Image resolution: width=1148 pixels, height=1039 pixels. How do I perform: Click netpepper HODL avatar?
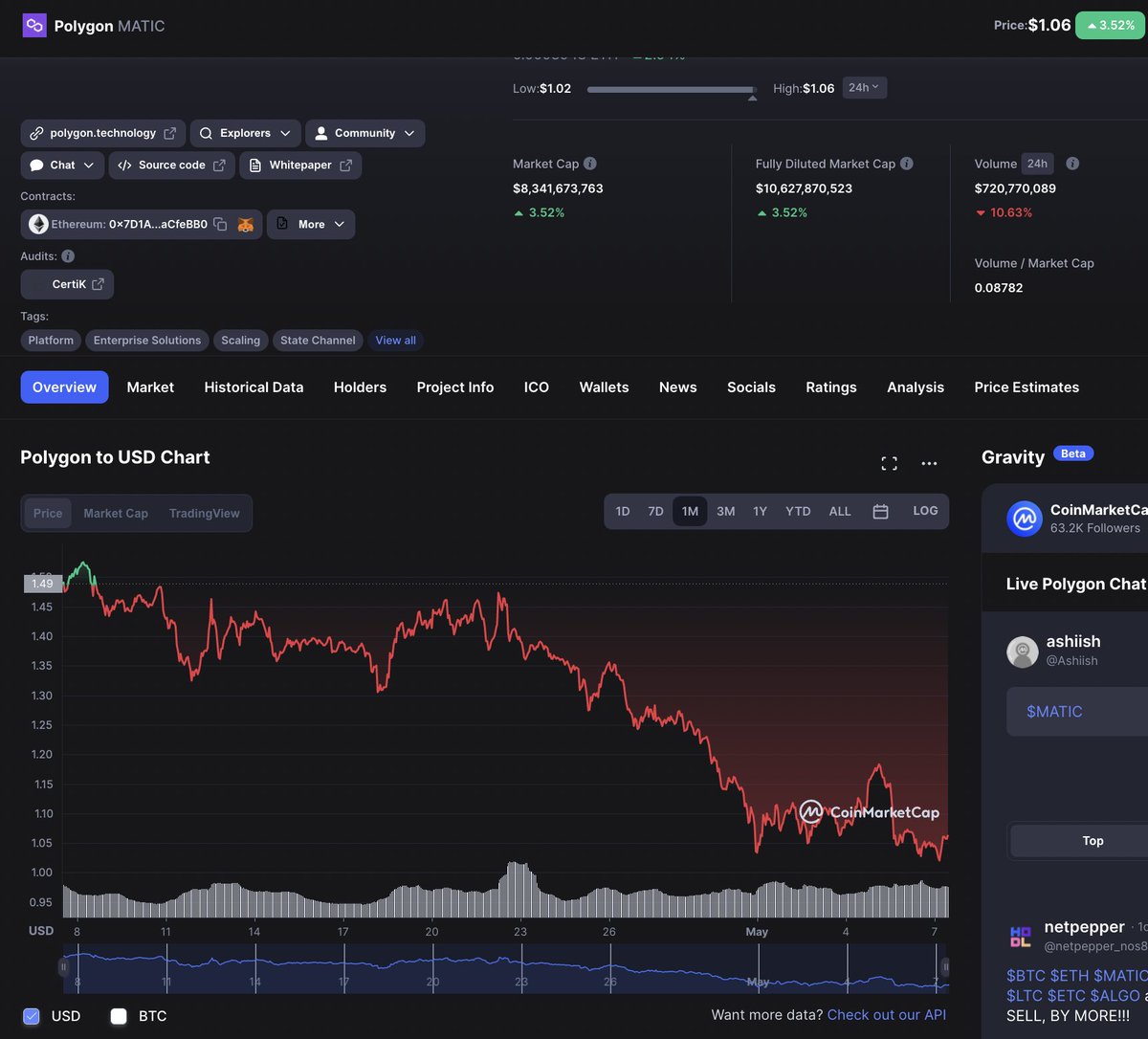coord(1021,937)
